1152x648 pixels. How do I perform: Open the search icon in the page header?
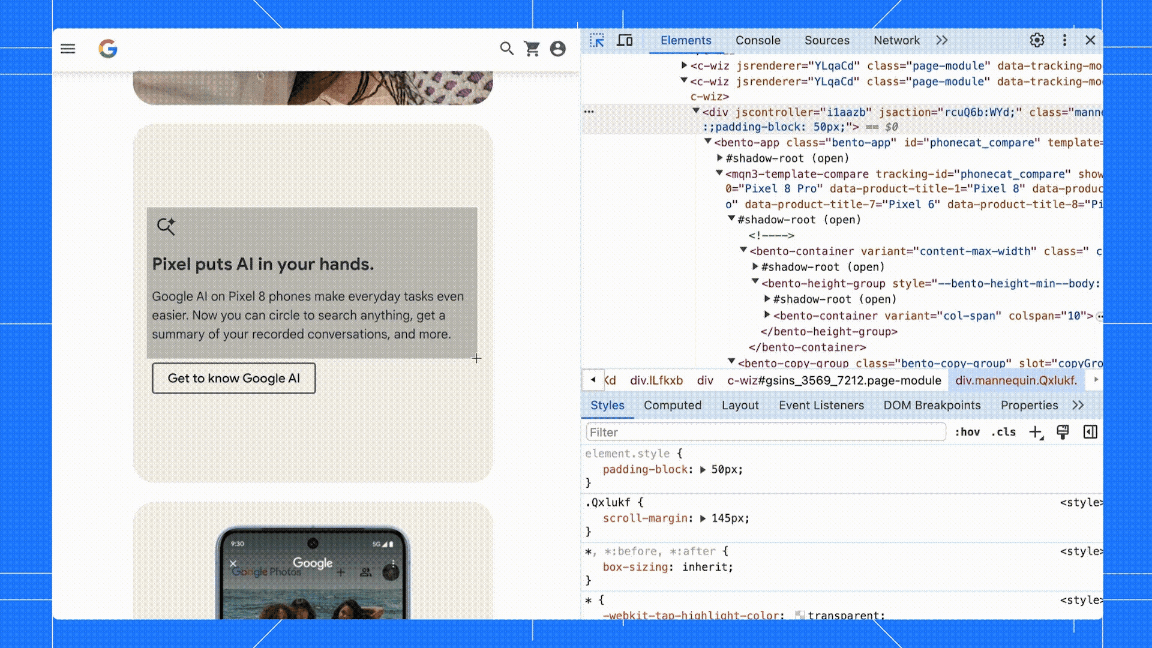pos(507,48)
